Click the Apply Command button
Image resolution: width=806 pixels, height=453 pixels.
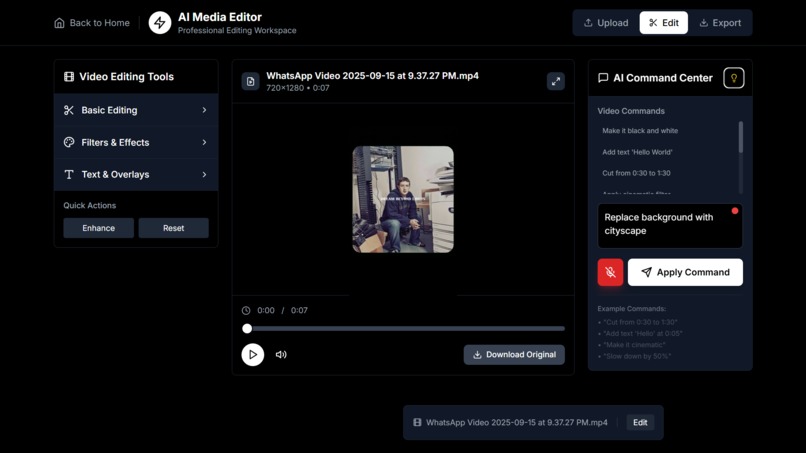click(x=685, y=272)
